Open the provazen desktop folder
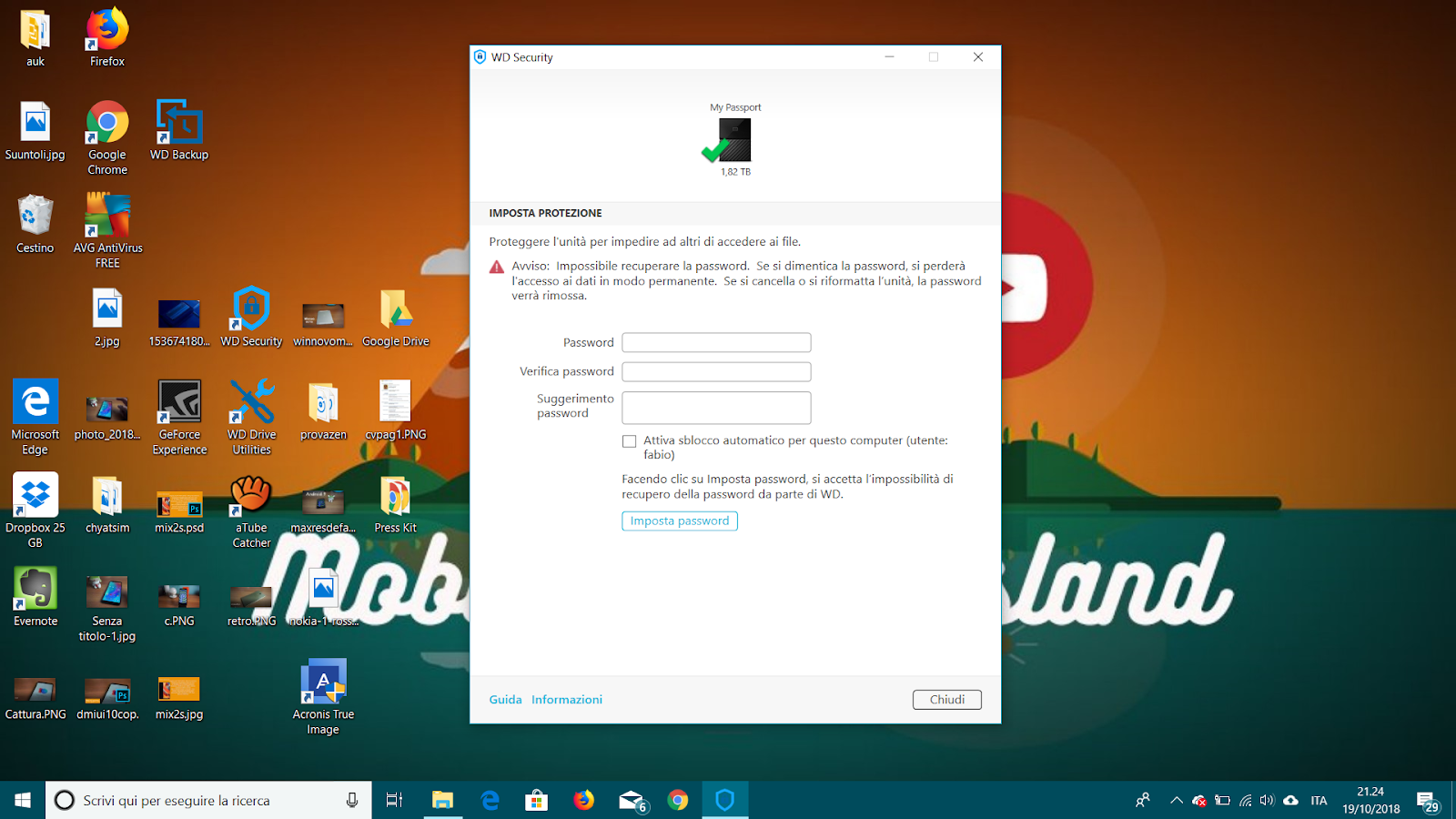This screenshot has width=1456, height=819. coord(323,409)
